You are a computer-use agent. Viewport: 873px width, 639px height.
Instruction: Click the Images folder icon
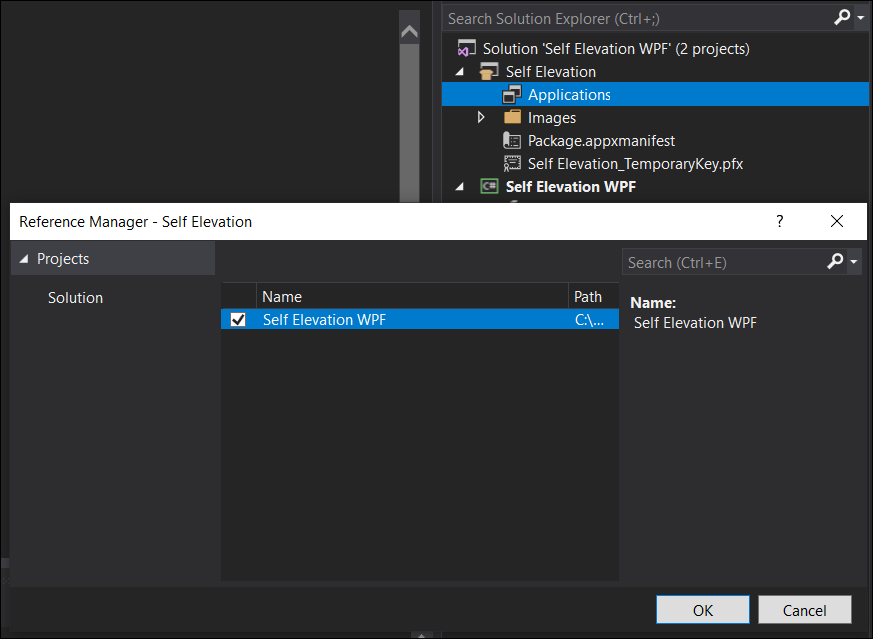pyautogui.click(x=512, y=117)
